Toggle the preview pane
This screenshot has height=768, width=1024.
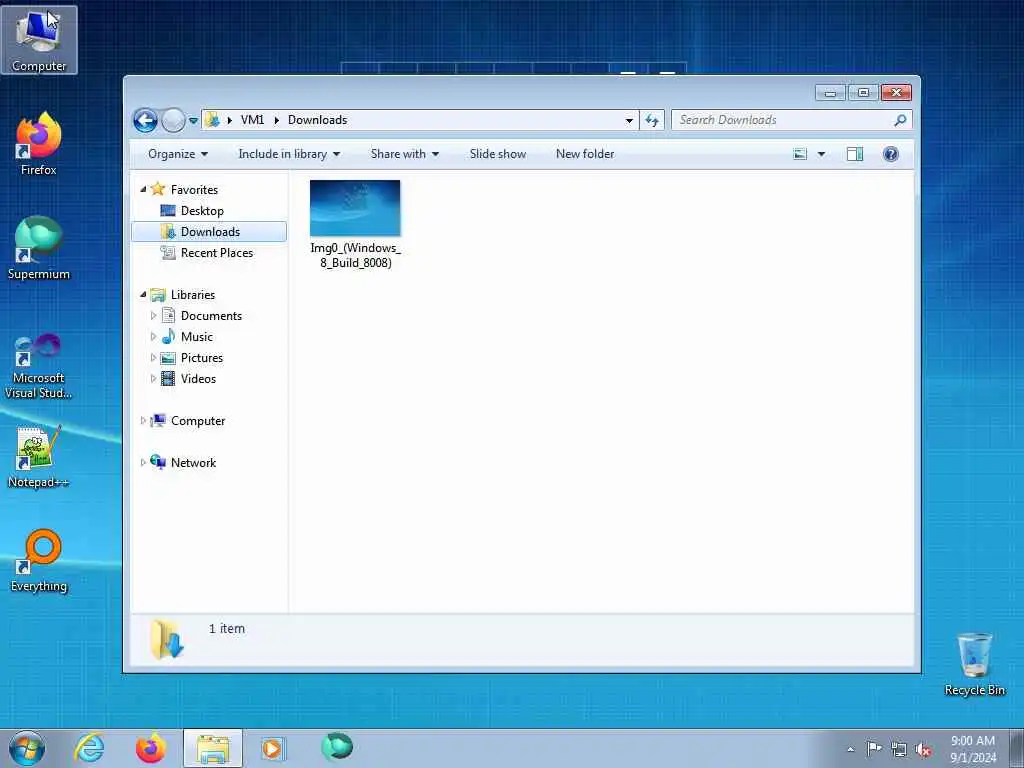[854, 154]
